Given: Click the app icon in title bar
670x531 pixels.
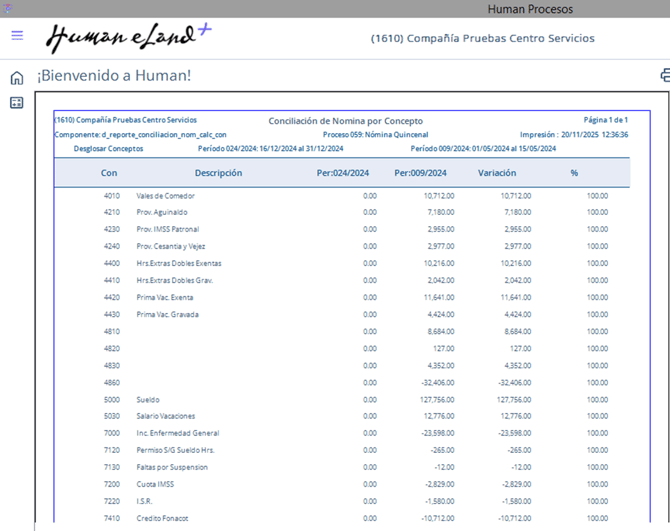Looking at the screenshot, I should click(9, 8).
